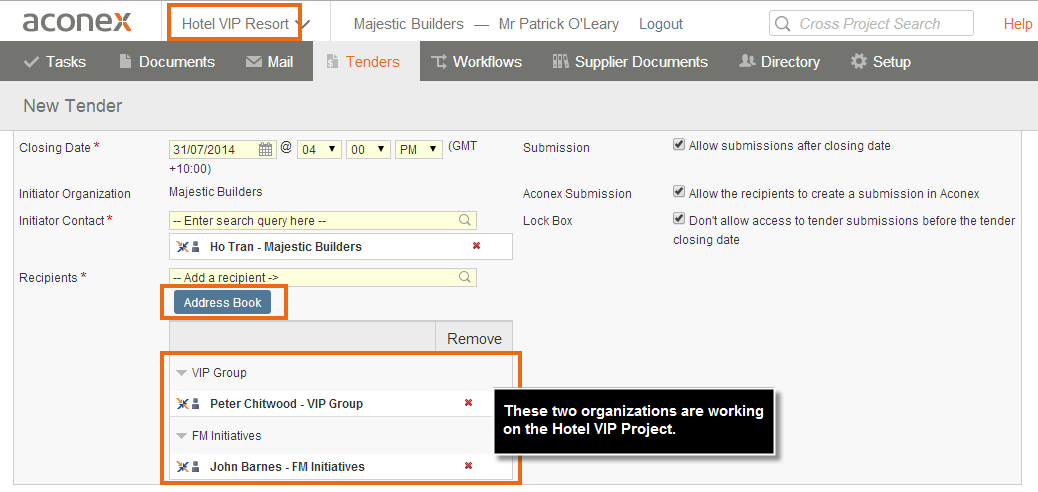Open the Workflows tab
Screen dimensions: 1038x492
[x=477, y=62]
